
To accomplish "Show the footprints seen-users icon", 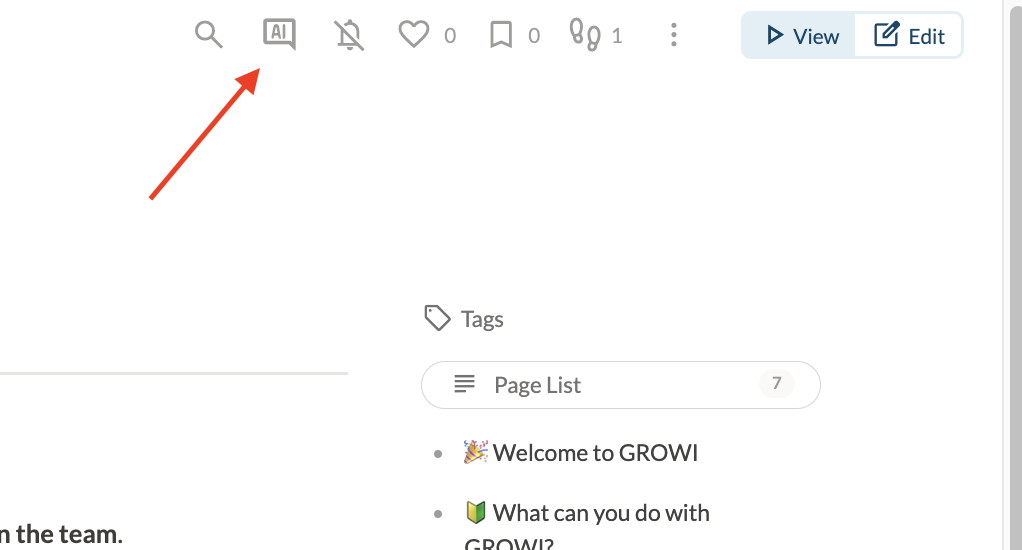I will tap(585, 35).
